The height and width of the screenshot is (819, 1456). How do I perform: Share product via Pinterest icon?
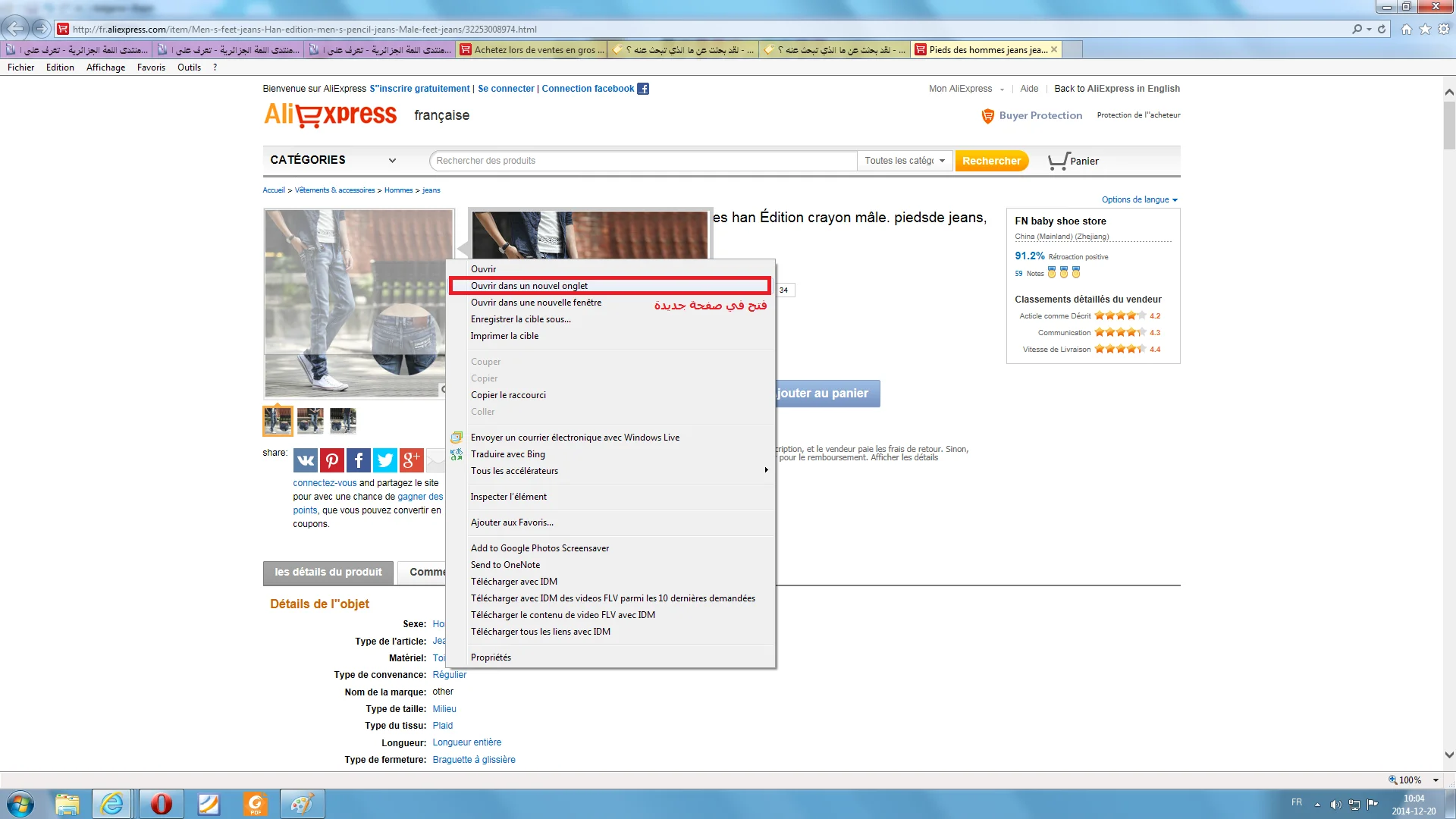(x=332, y=460)
